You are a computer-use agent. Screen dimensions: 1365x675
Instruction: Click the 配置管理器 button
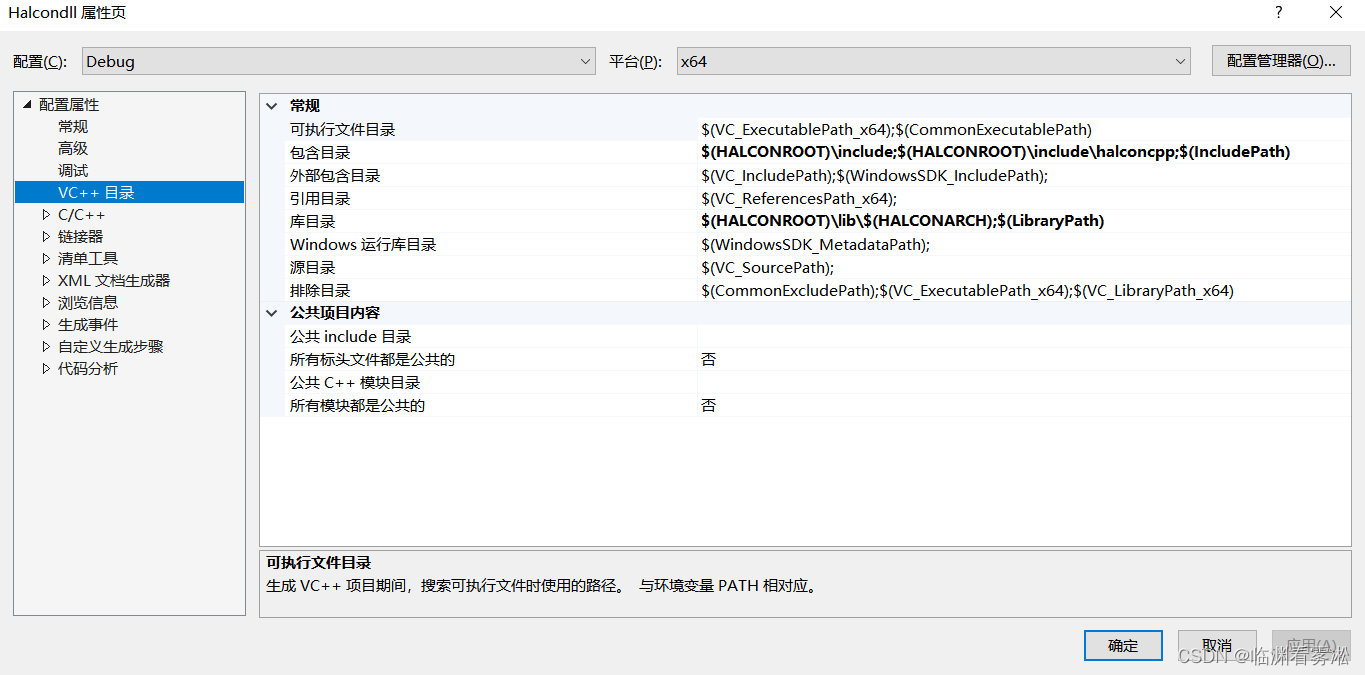click(x=1280, y=60)
